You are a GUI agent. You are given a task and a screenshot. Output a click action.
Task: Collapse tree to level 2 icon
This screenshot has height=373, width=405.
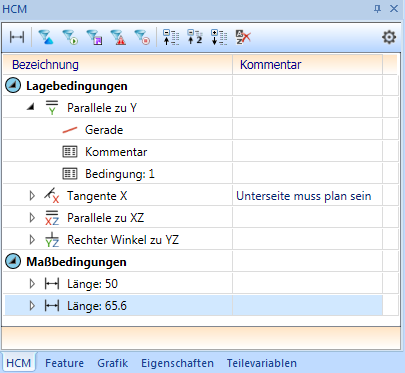pyautogui.click(x=195, y=37)
